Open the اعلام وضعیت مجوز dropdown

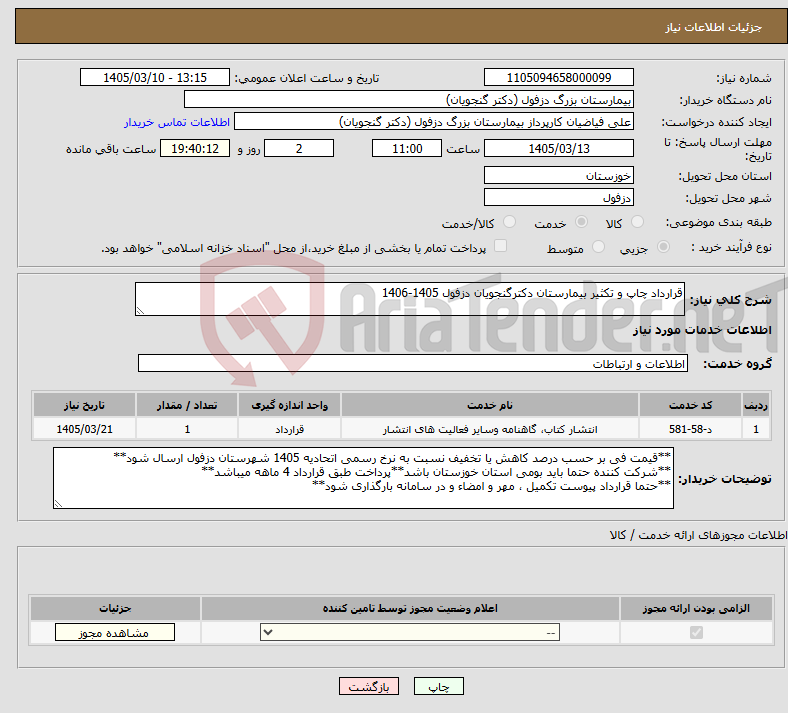(x=410, y=632)
